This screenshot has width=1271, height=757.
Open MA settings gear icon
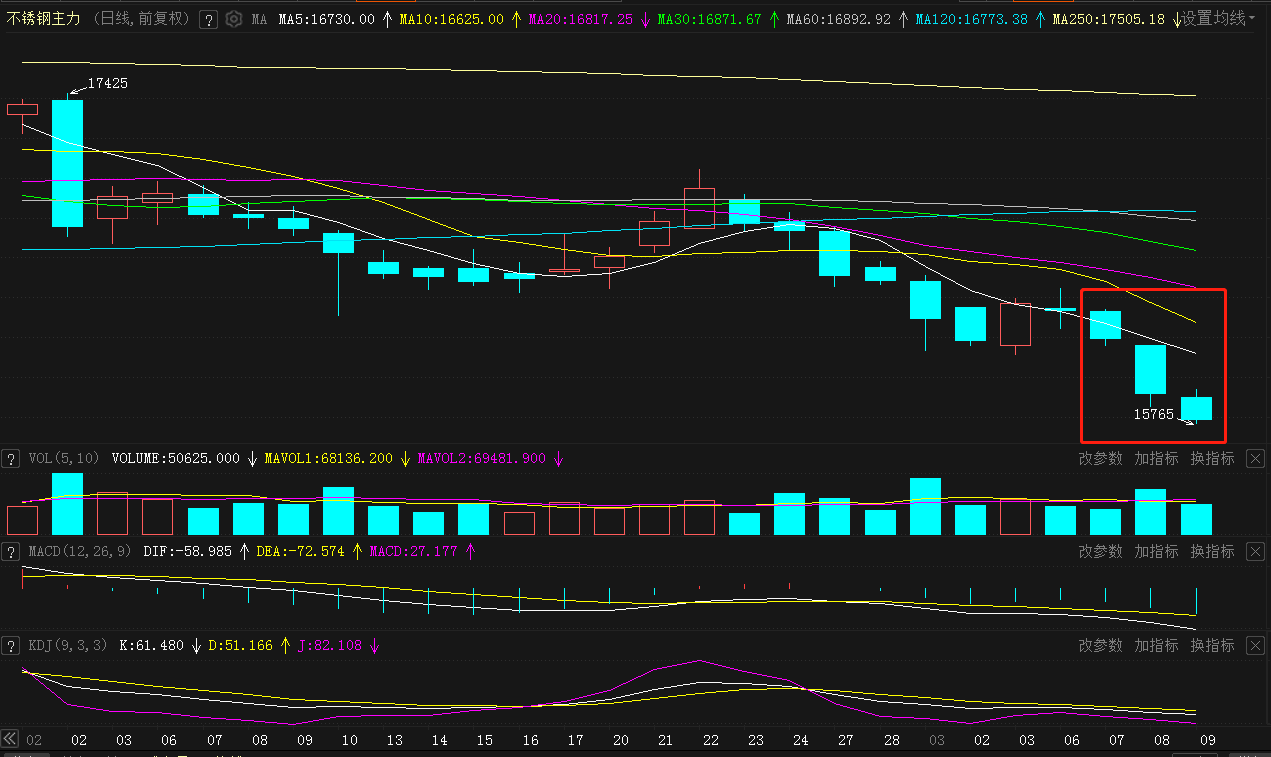234,19
